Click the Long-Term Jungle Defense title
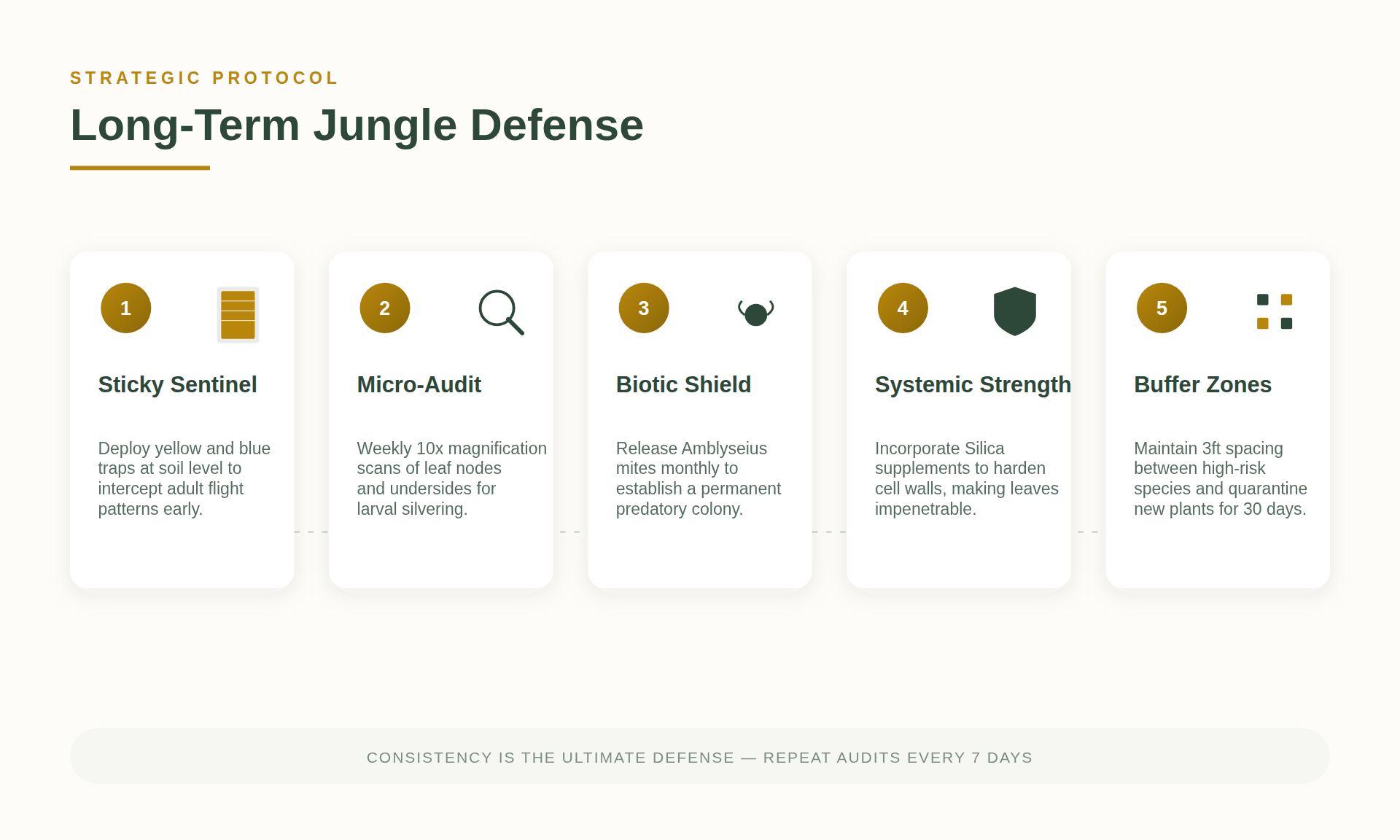1400x840 pixels. [357, 125]
